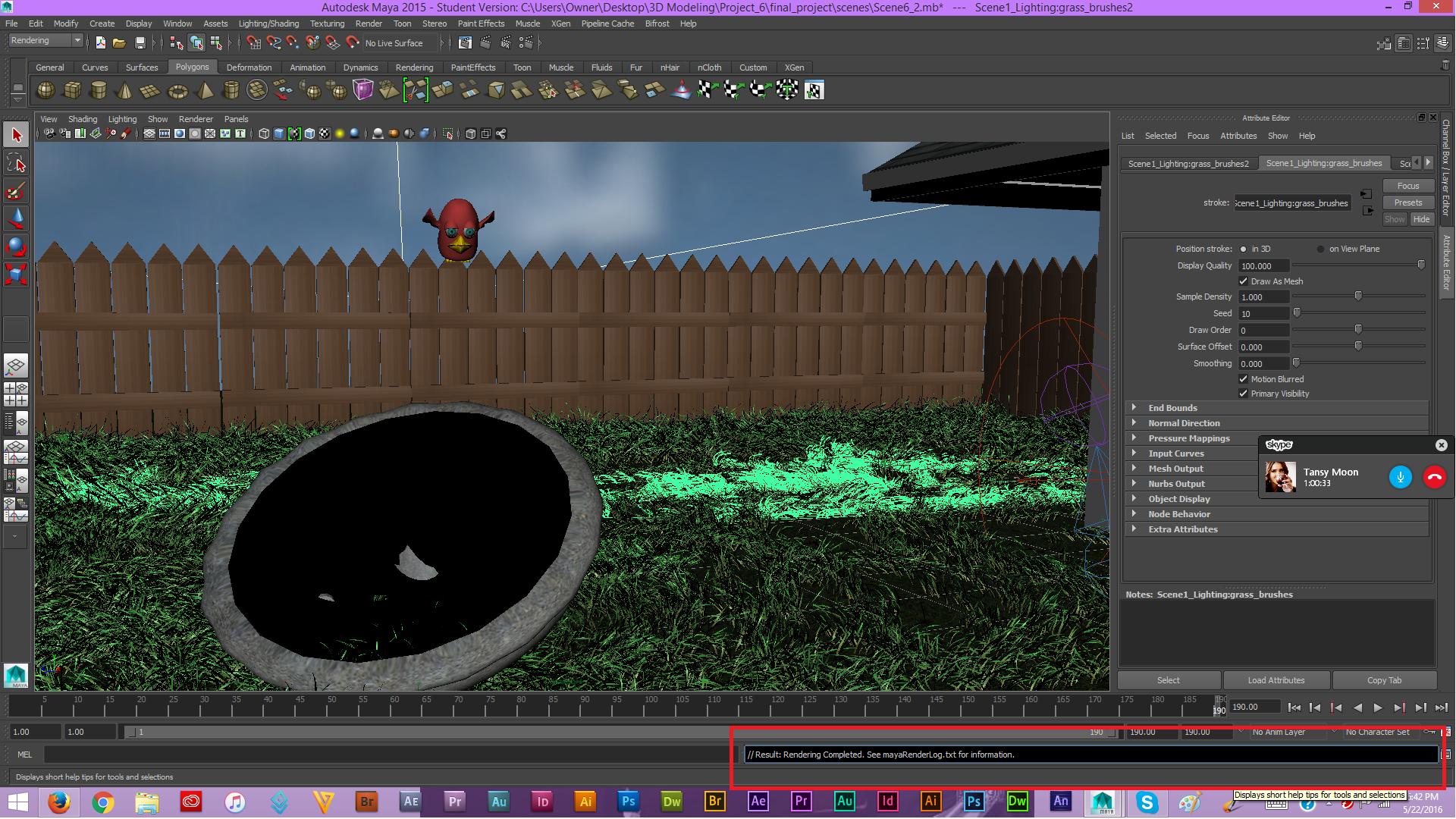
Task: Toggle wireframe display cube icon
Action: coord(264,134)
